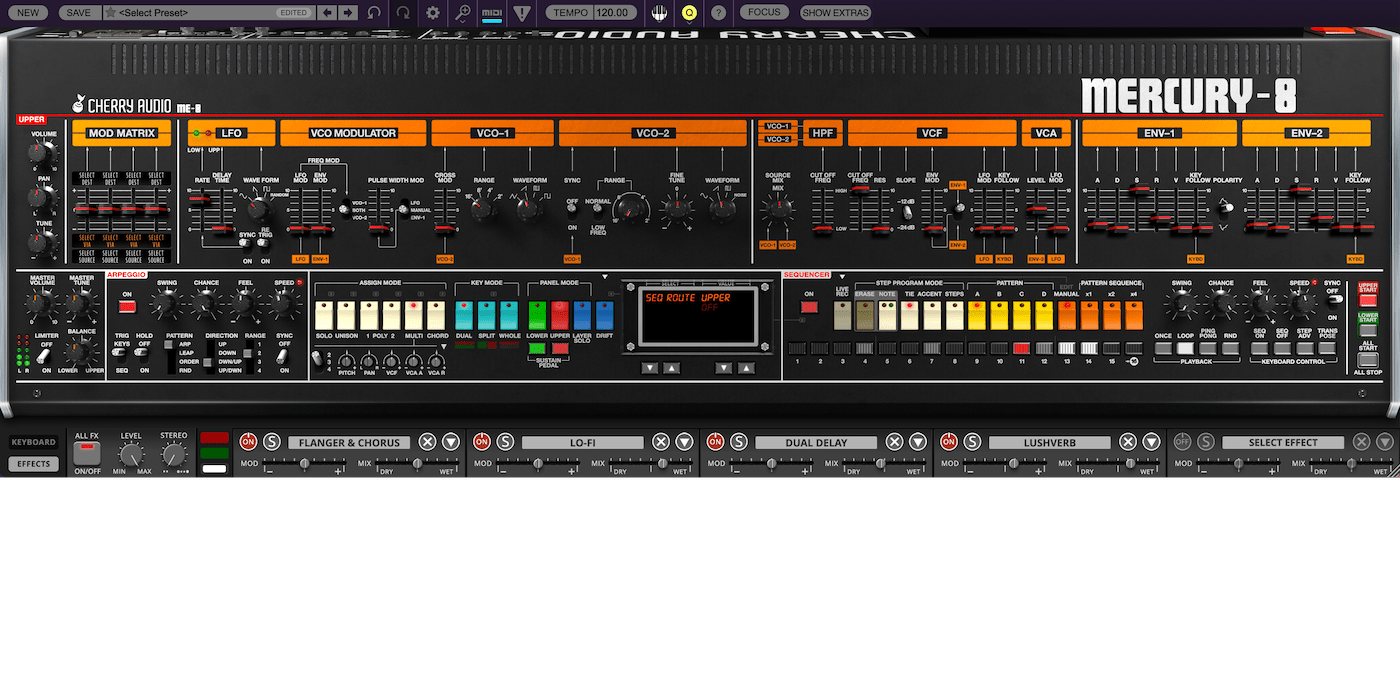Open the Dual Delay effect selector arrow
Screen dimensions: 1400x694
[916, 441]
